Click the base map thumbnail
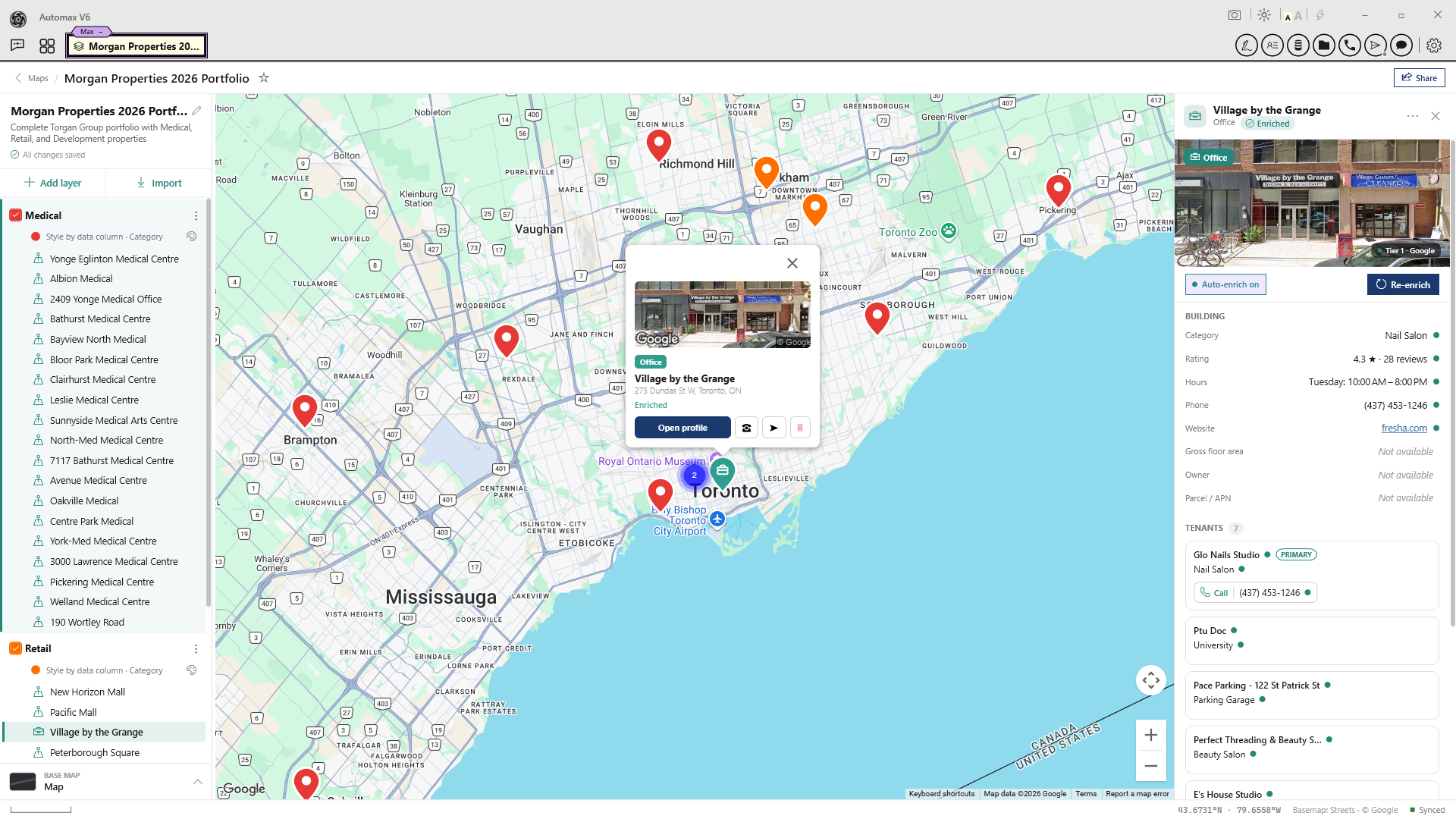1456x819 pixels. coord(23,782)
